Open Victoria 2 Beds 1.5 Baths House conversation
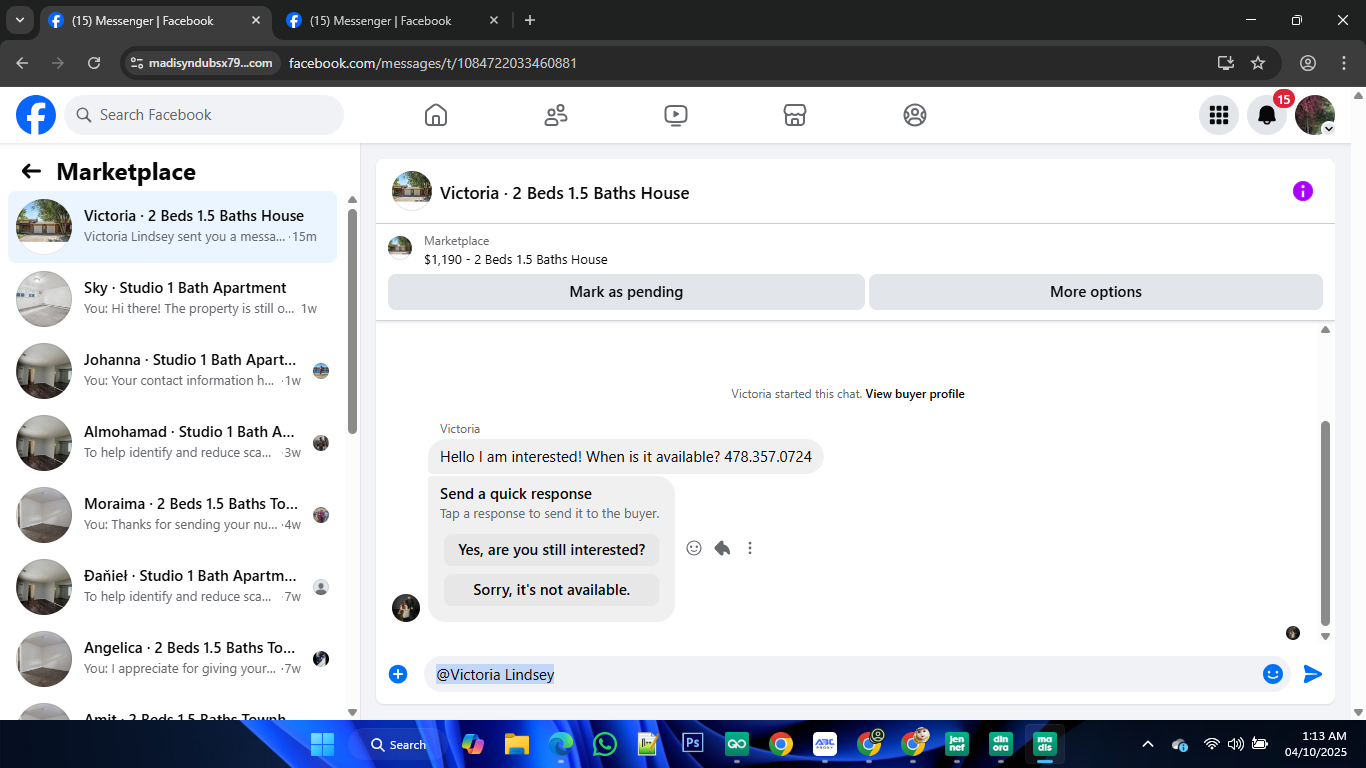This screenshot has width=1366, height=768. (x=172, y=227)
